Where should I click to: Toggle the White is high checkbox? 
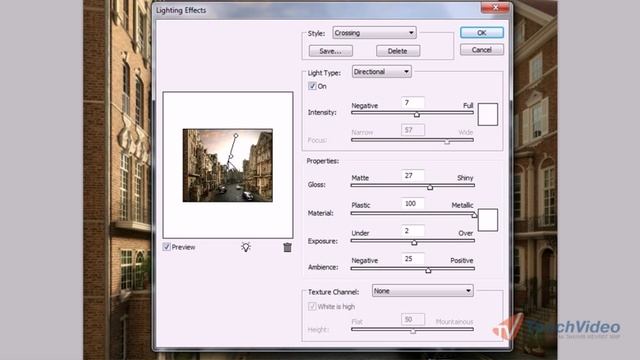click(312, 307)
